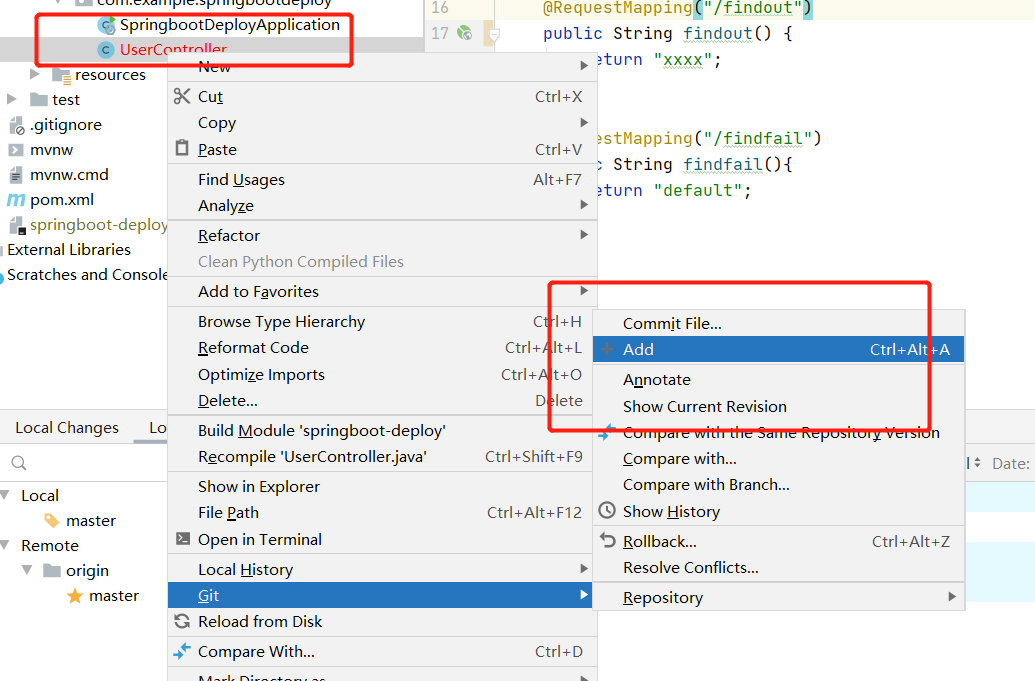Select Add to Favorites
Screen dimensions: 1035x681
click(x=382, y=292)
